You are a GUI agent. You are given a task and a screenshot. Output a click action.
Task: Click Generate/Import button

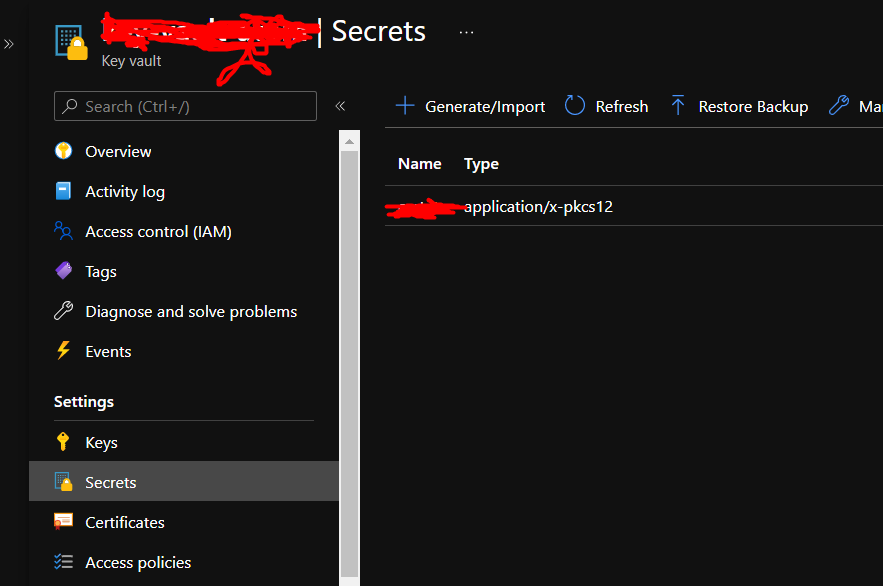point(470,106)
